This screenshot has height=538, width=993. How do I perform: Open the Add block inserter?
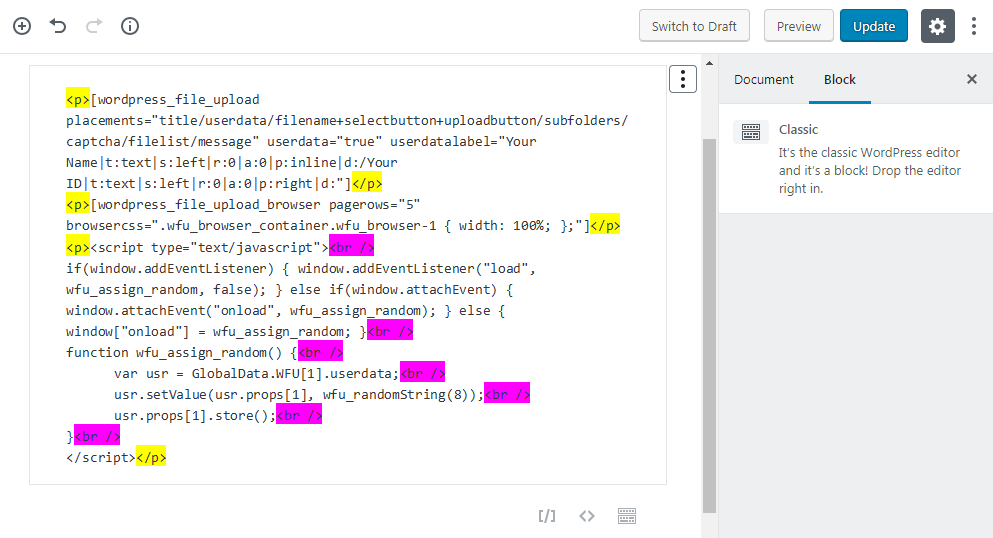point(22,26)
